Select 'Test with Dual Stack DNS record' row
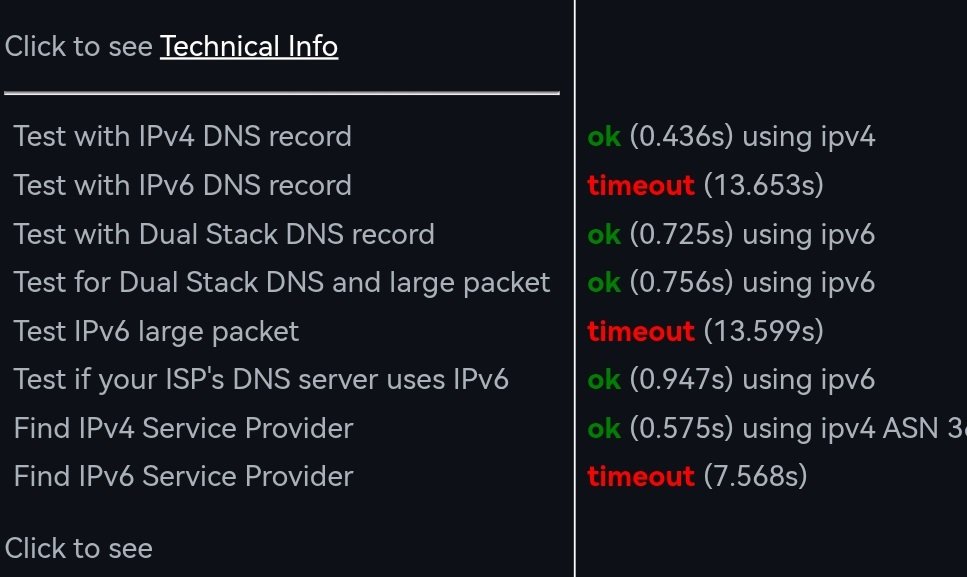967x577 pixels. [224, 235]
